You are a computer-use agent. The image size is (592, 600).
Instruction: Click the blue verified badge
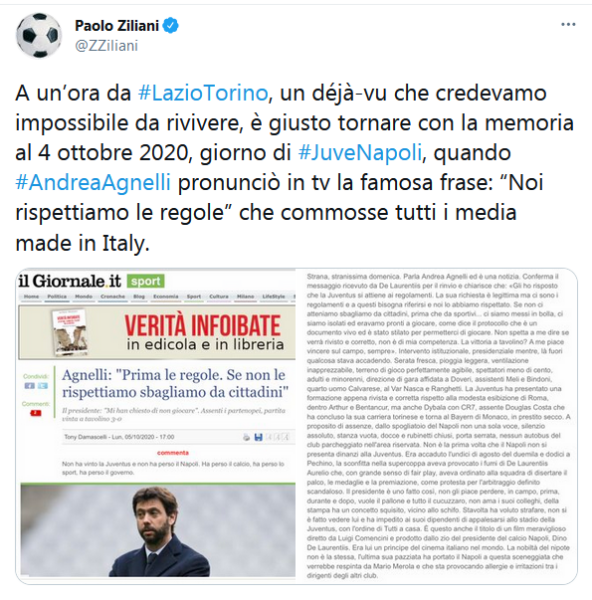[171, 26]
